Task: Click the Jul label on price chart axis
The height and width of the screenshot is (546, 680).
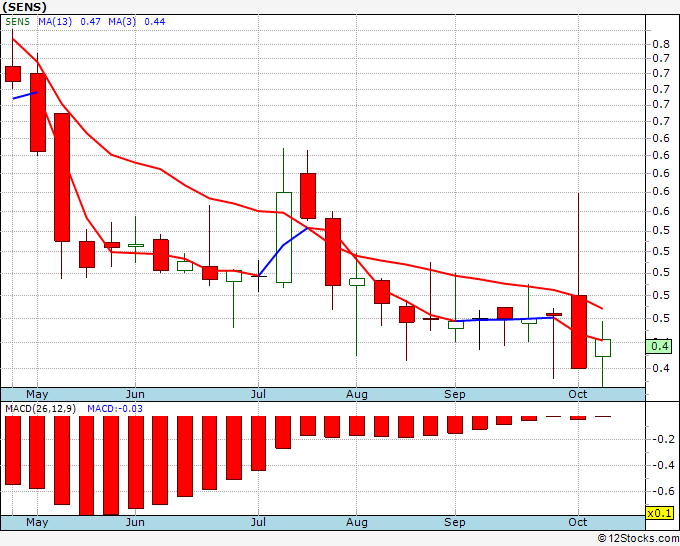Action: point(258,394)
